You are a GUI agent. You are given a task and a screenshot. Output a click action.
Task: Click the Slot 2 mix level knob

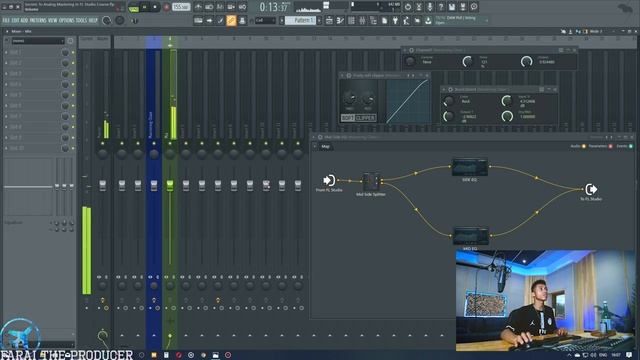pyautogui.click(x=65, y=63)
